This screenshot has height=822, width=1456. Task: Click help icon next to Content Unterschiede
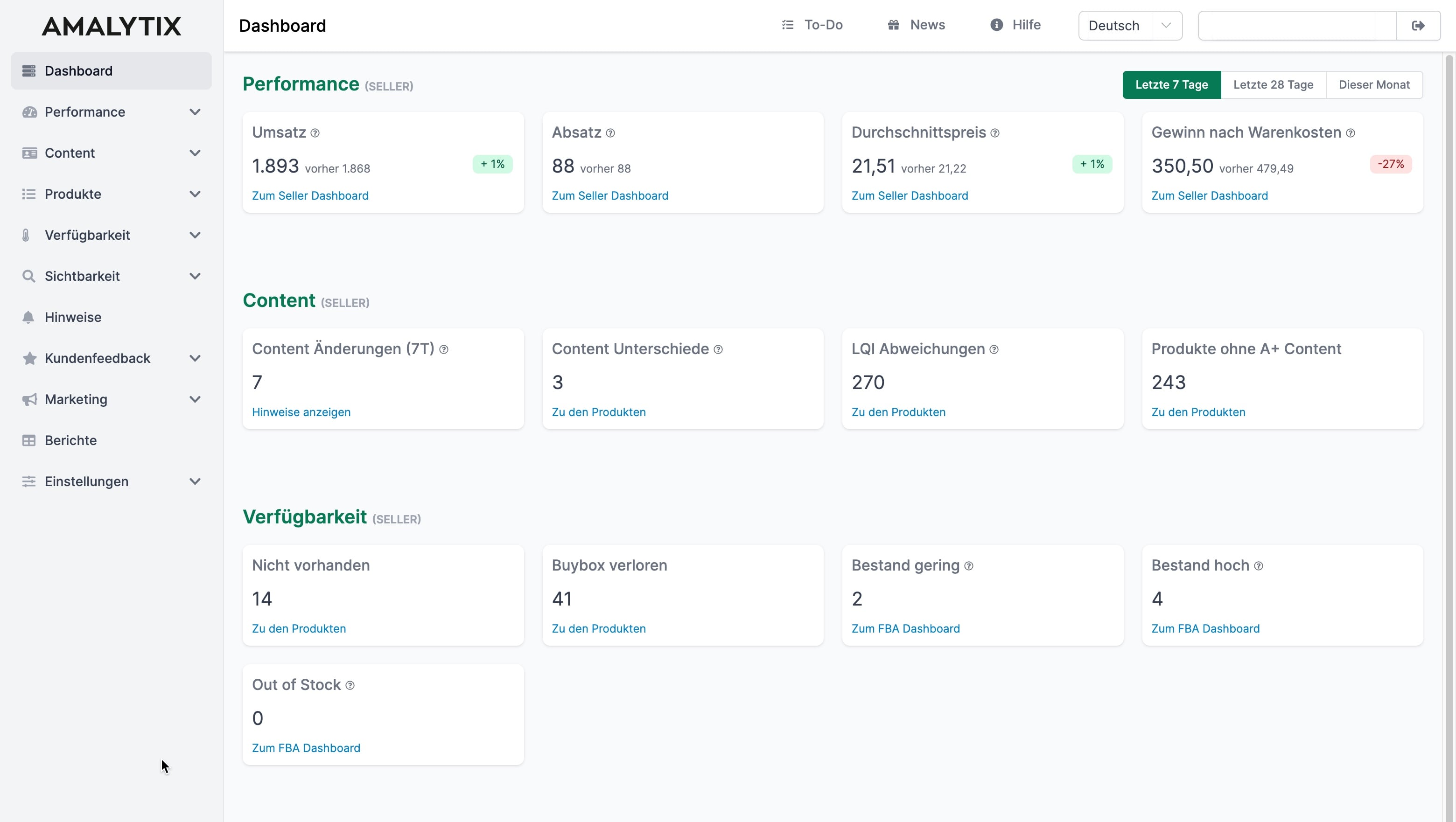(718, 350)
